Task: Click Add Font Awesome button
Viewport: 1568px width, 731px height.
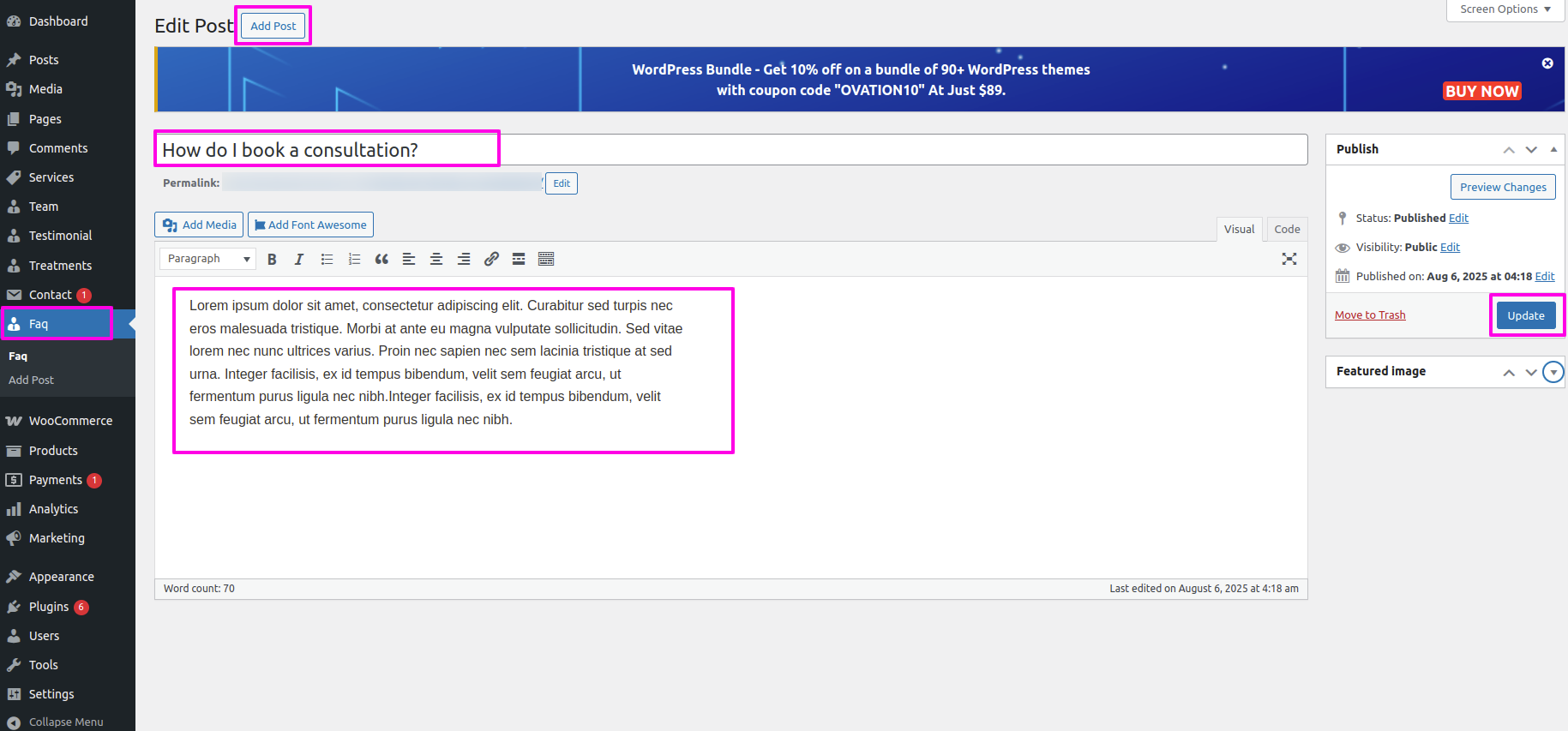Action: [x=310, y=225]
